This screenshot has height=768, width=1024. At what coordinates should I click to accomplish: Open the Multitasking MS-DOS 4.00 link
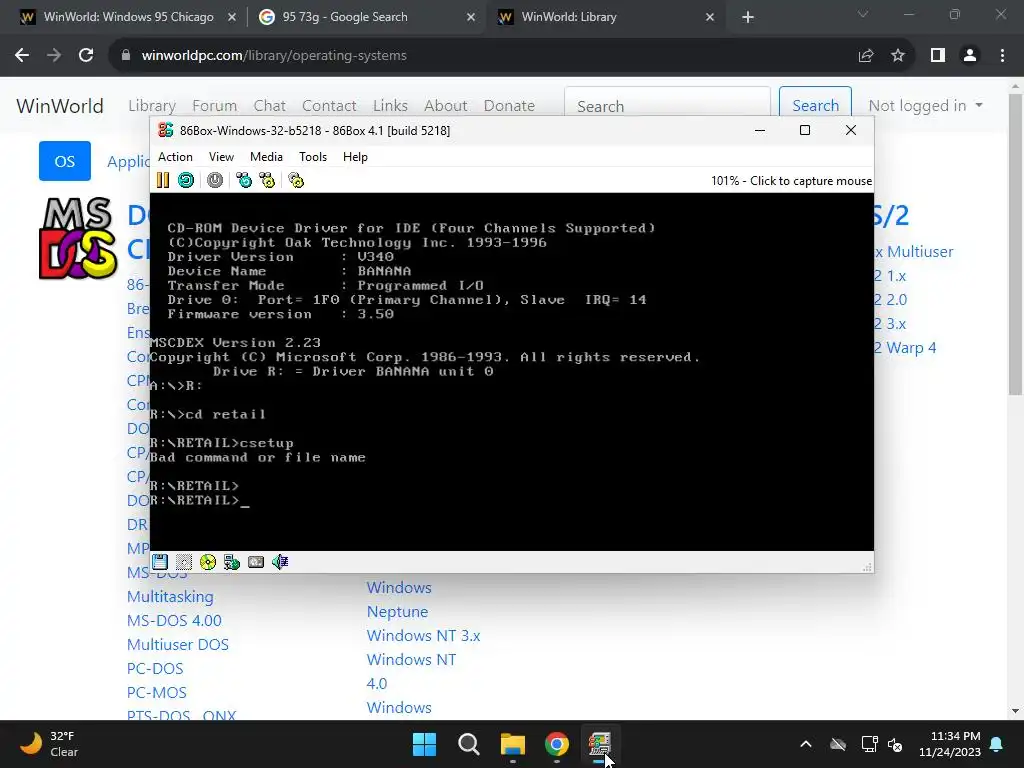pyautogui.click(x=174, y=609)
